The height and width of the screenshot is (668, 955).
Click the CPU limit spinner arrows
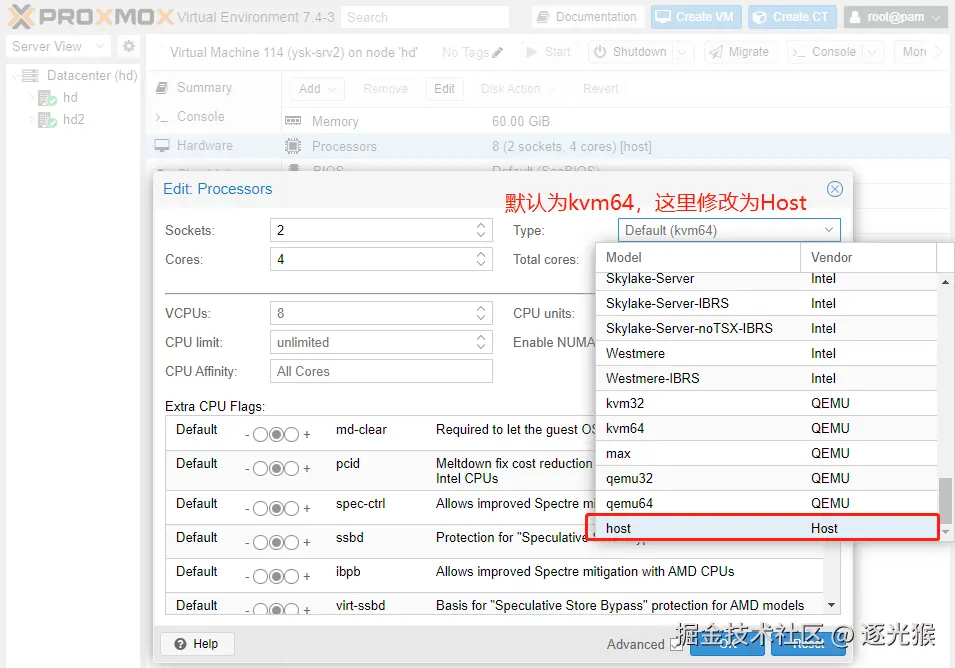[481, 342]
